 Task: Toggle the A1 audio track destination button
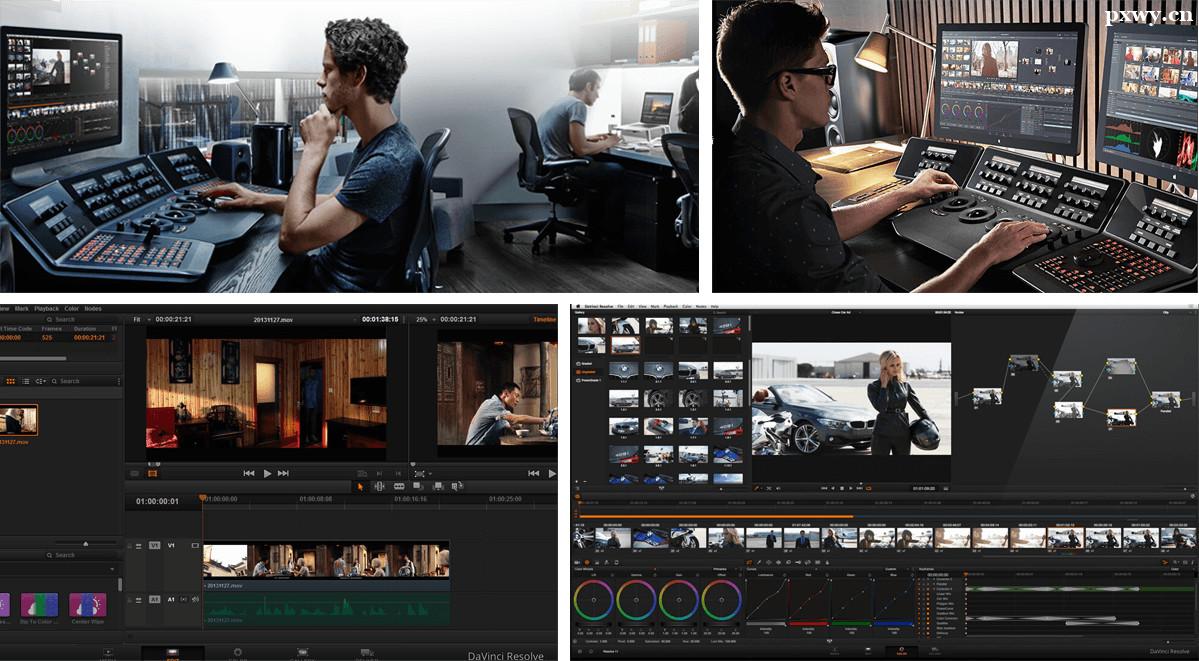click(x=154, y=599)
